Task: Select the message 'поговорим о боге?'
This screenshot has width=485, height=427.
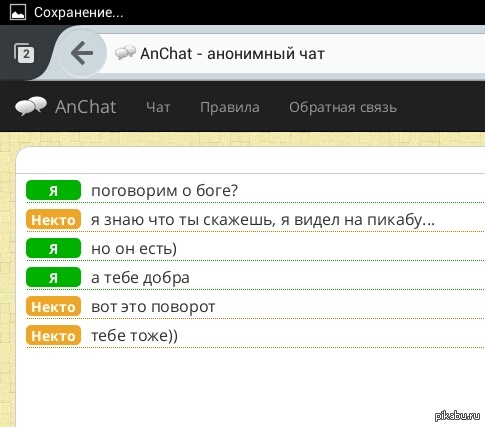Action: 165,191
